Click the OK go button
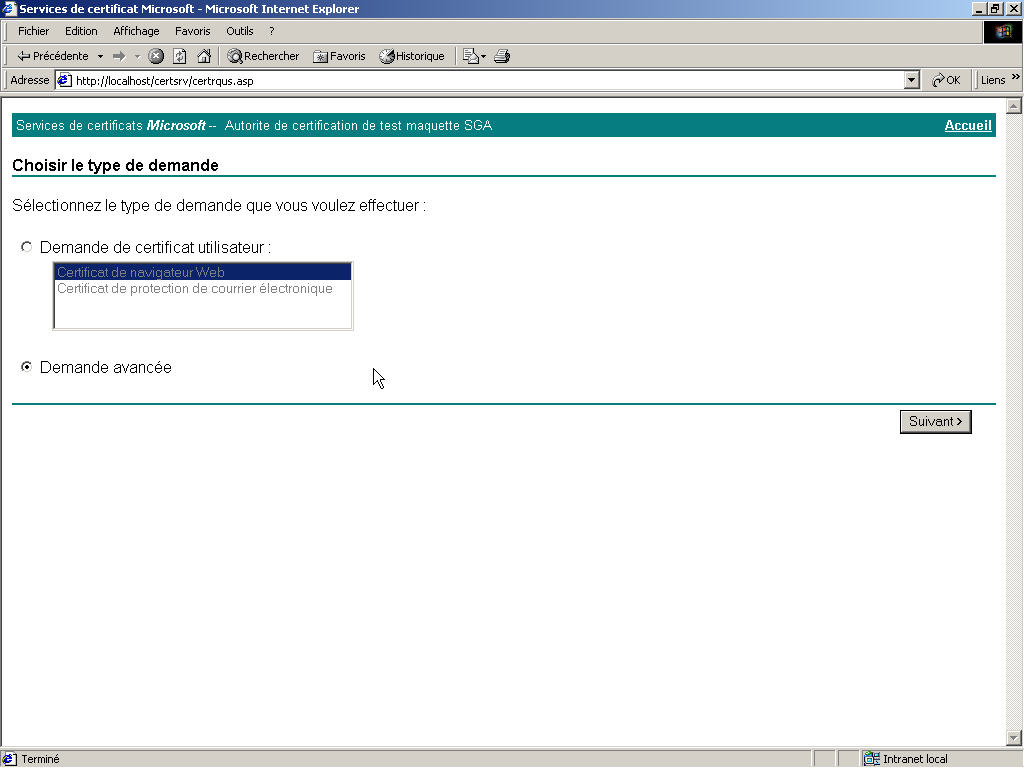The width and height of the screenshot is (1024, 768). [946, 80]
